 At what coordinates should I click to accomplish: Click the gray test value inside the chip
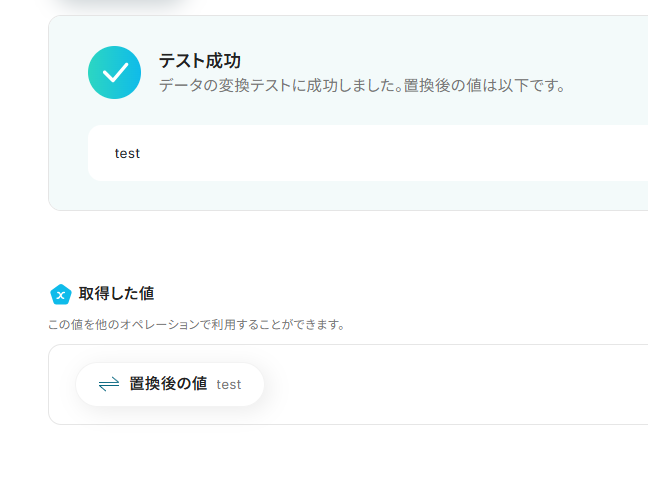229,385
